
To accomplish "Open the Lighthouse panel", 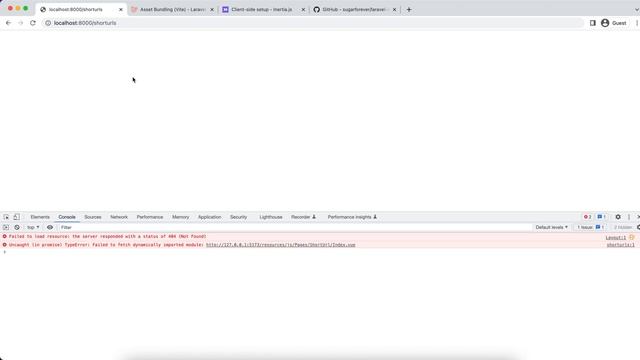I will pyautogui.click(x=271, y=217).
